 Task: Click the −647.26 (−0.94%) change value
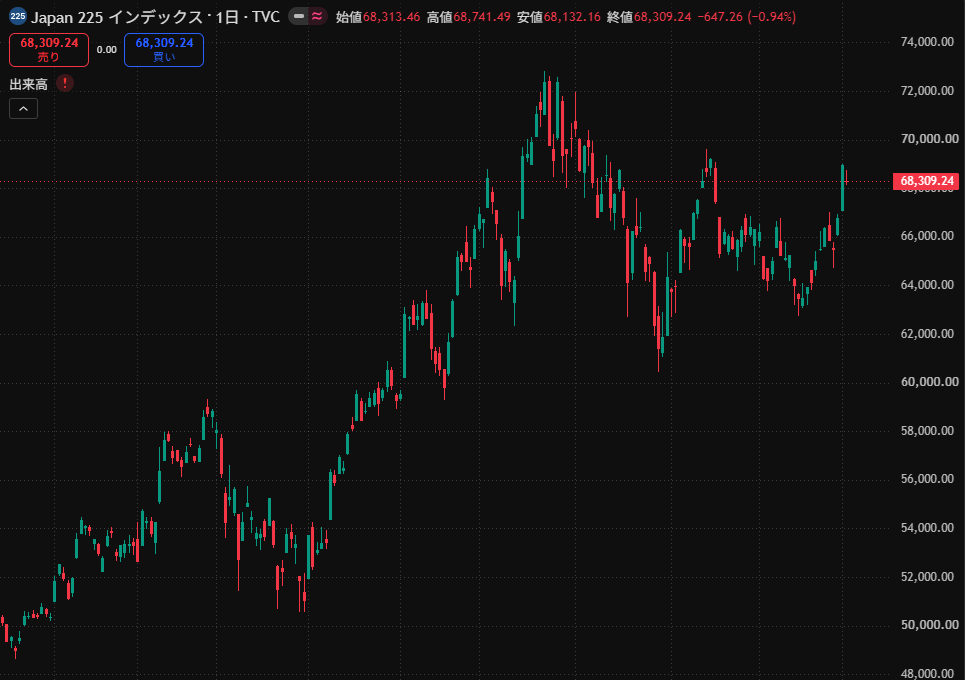(747, 17)
